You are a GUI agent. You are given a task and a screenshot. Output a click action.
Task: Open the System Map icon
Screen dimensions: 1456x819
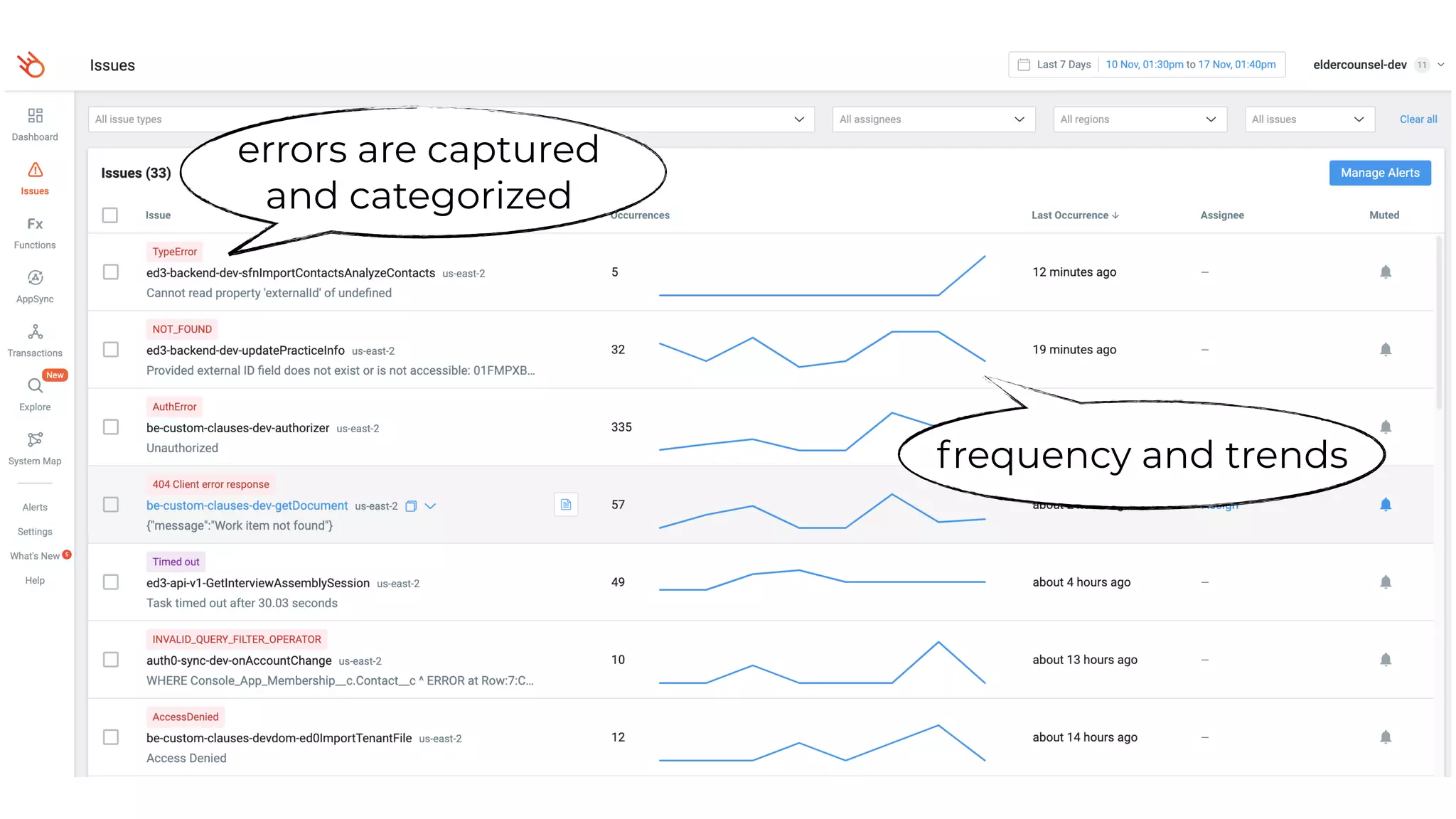pos(35,440)
